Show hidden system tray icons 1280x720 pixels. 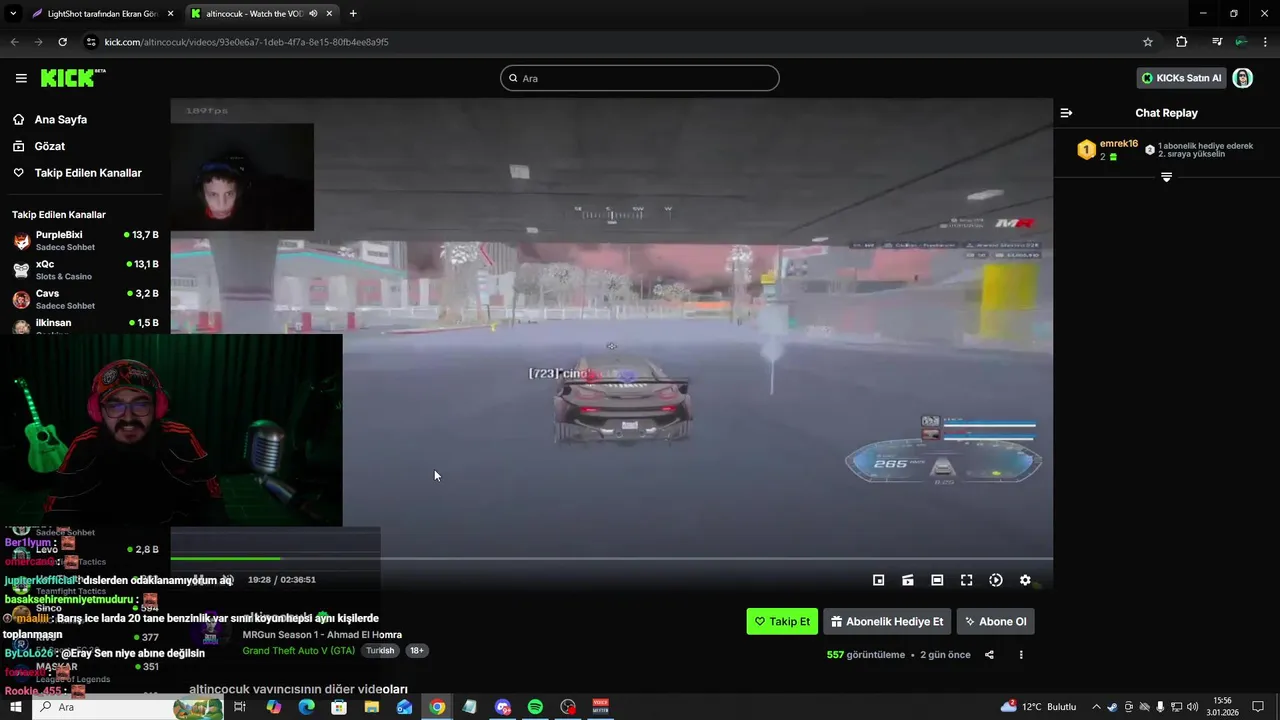click(x=1096, y=707)
